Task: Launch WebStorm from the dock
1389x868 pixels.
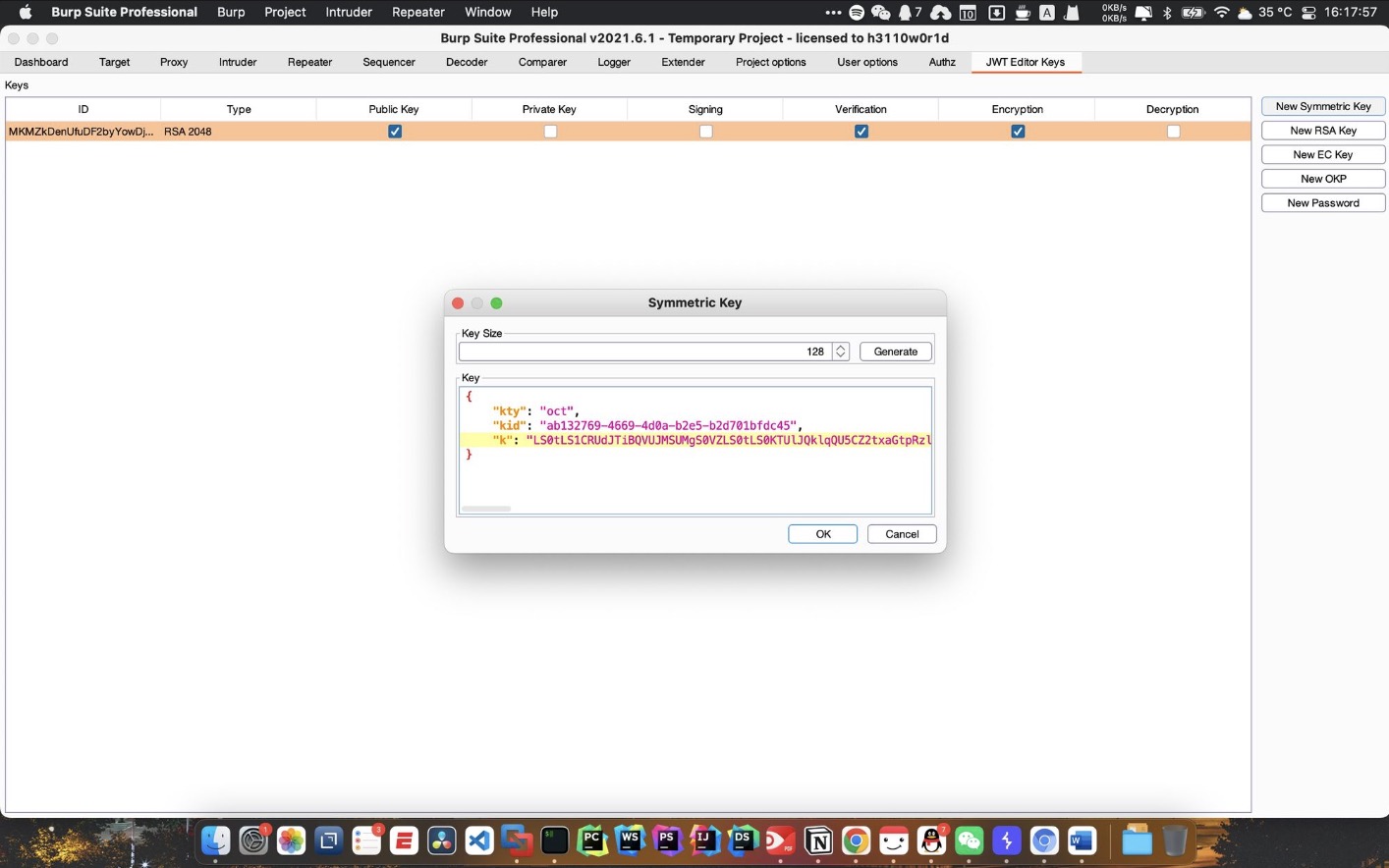Action: pos(630,841)
